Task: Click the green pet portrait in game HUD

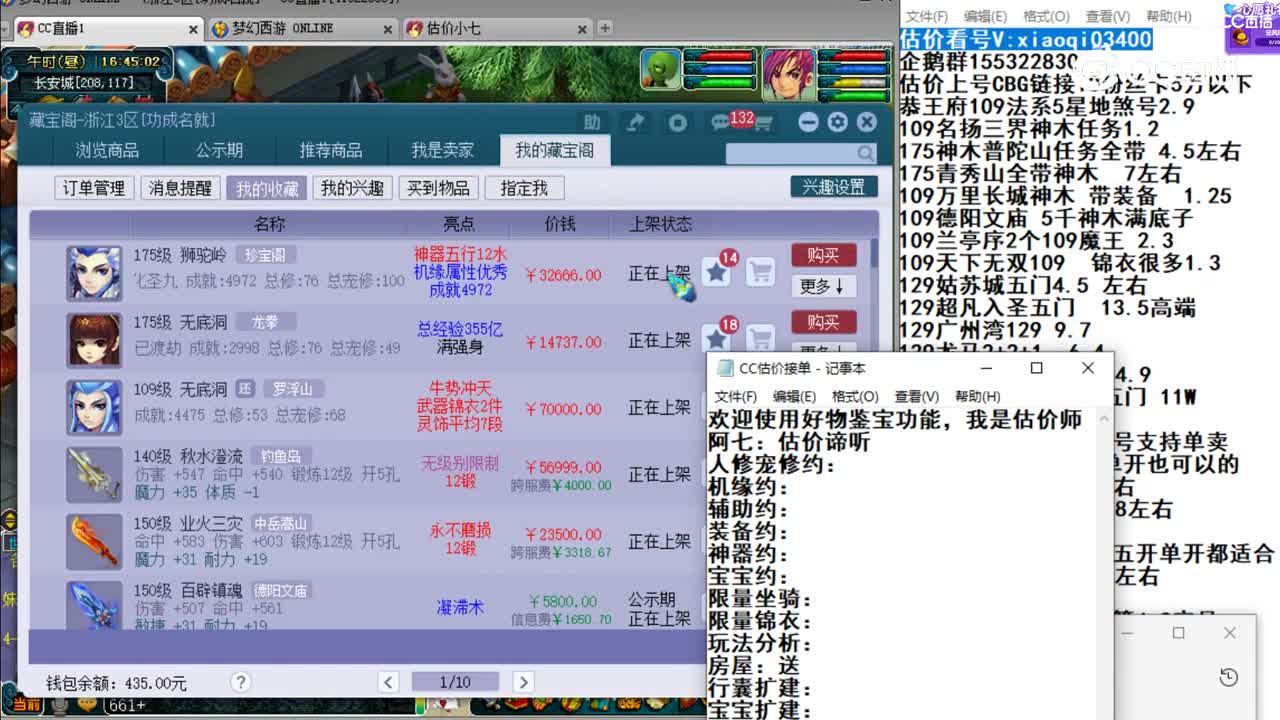Action: (x=660, y=69)
